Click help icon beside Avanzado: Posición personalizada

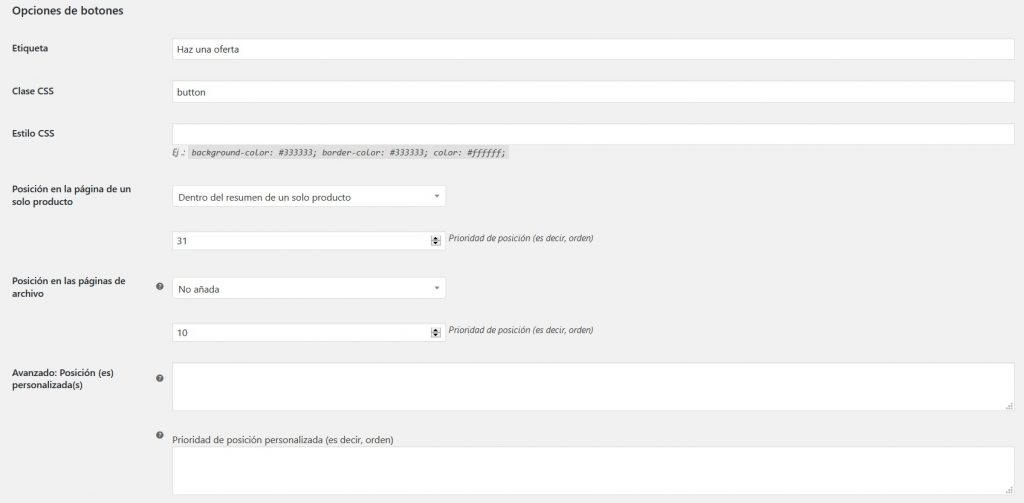(160, 379)
